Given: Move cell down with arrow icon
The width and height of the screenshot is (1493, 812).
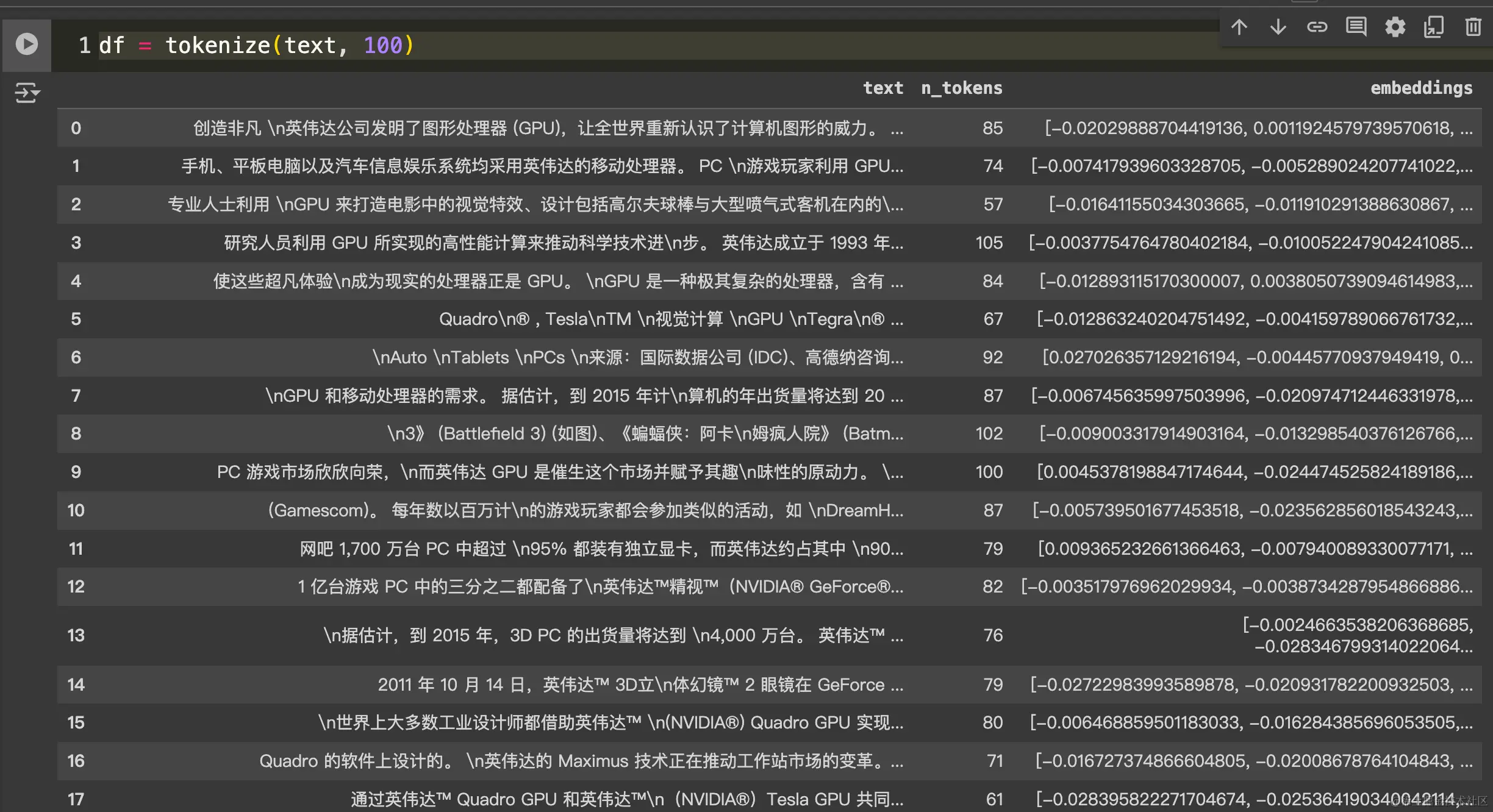Looking at the screenshot, I should [1278, 27].
